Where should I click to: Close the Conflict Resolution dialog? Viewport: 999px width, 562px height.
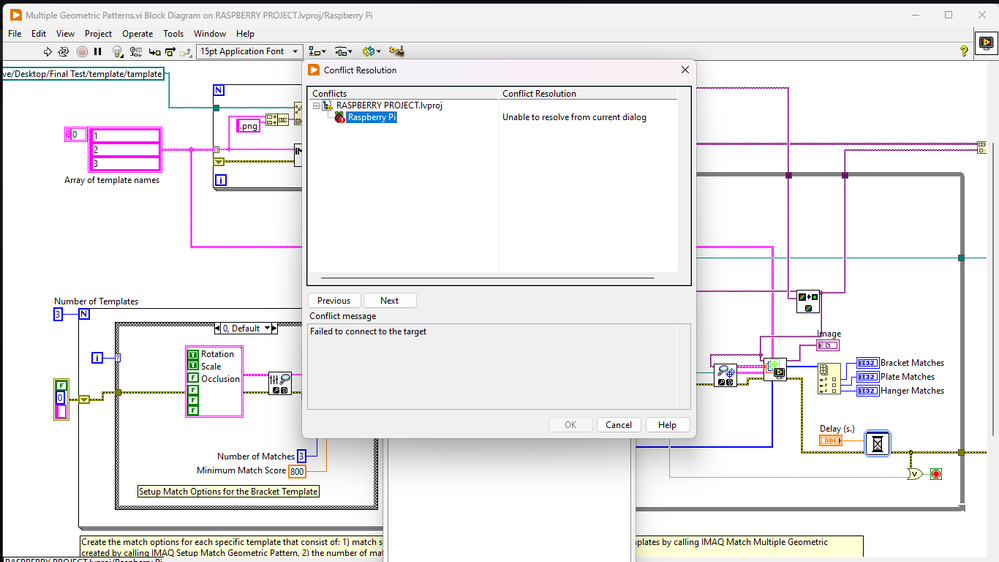point(685,69)
